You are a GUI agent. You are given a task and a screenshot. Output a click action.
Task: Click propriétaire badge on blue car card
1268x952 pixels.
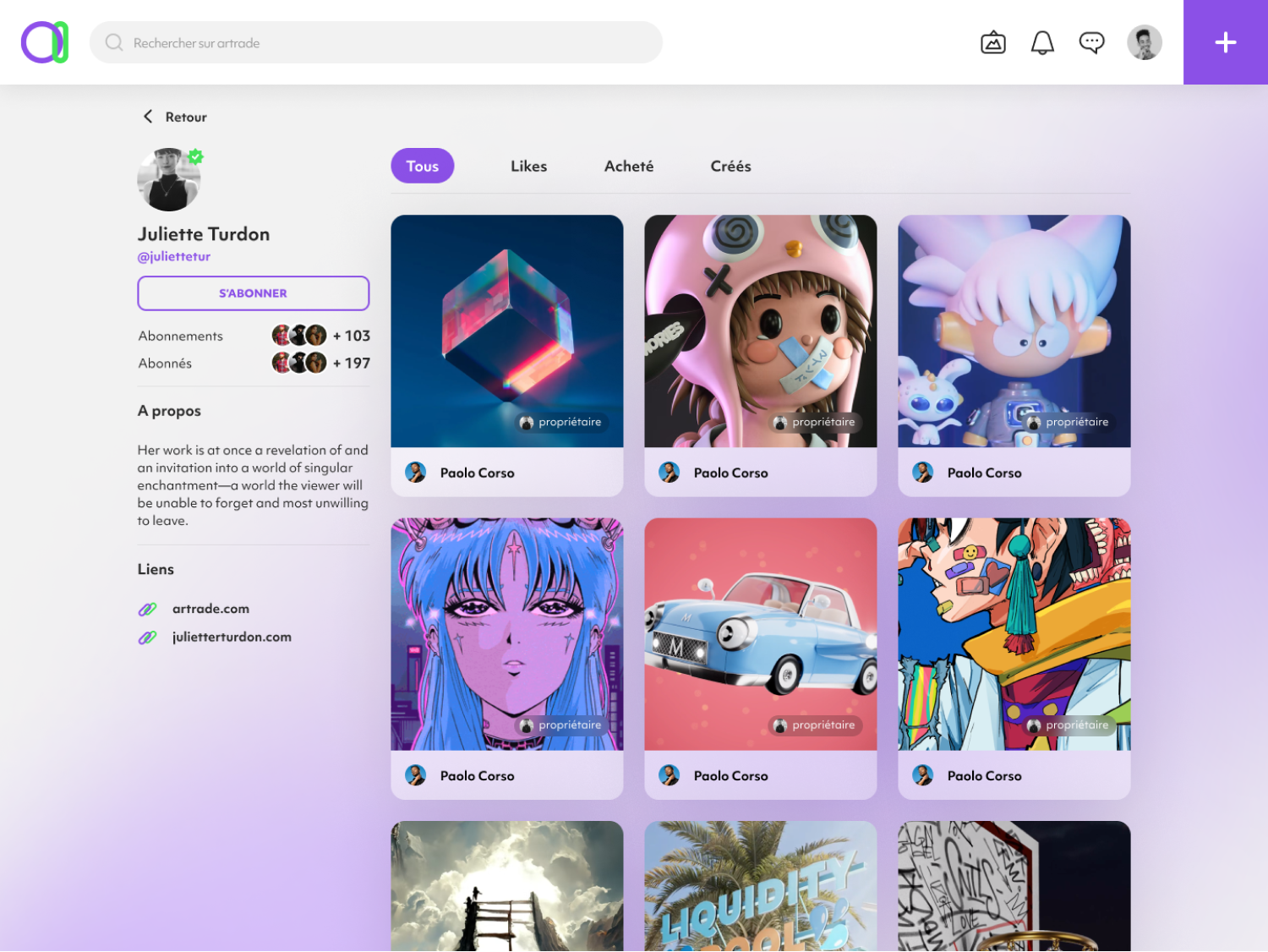pos(815,725)
